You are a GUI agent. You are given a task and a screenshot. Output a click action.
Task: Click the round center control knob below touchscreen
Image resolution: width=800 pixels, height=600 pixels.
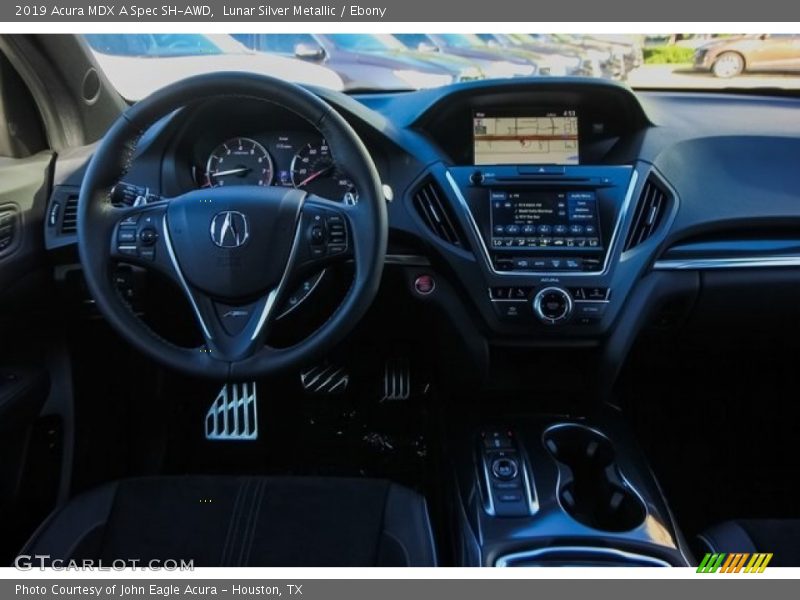point(552,305)
